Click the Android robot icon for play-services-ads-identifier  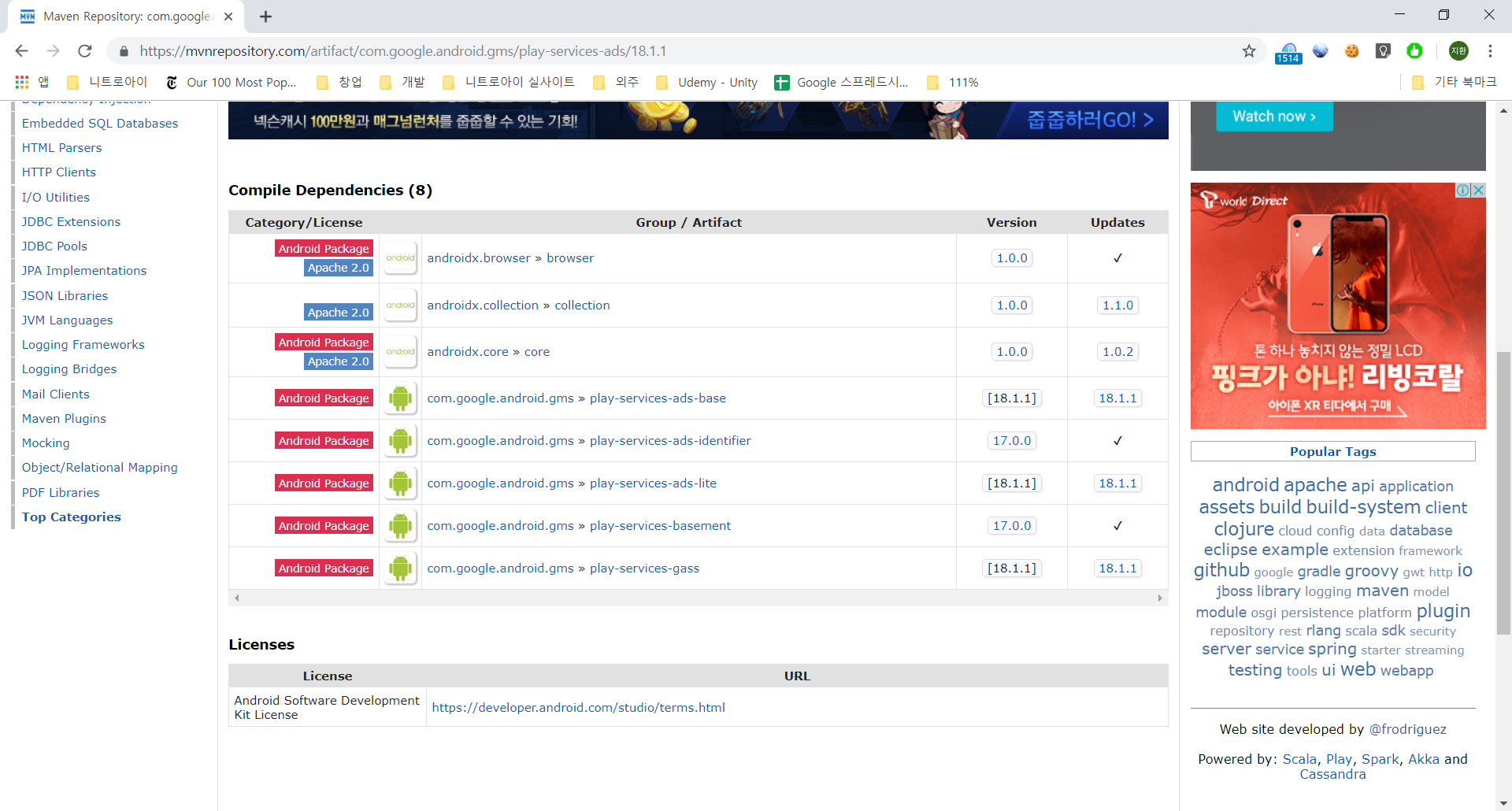pos(400,441)
